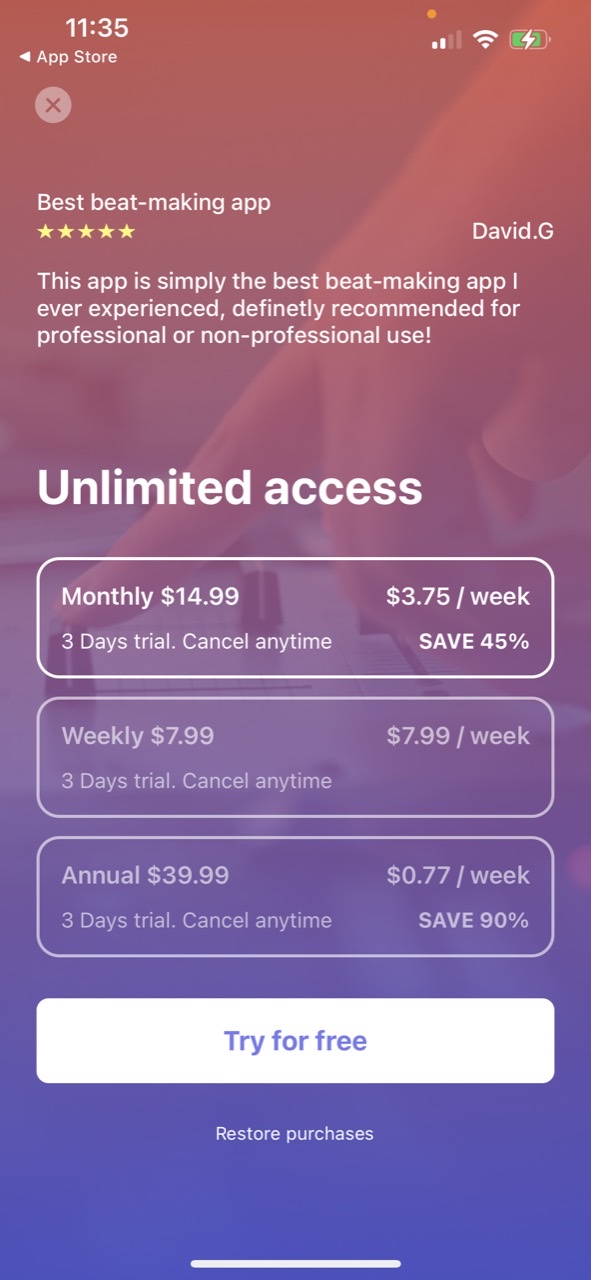Tap the orange microphone indicator dot
The image size is (591, 1280).
tap(431, 14)
